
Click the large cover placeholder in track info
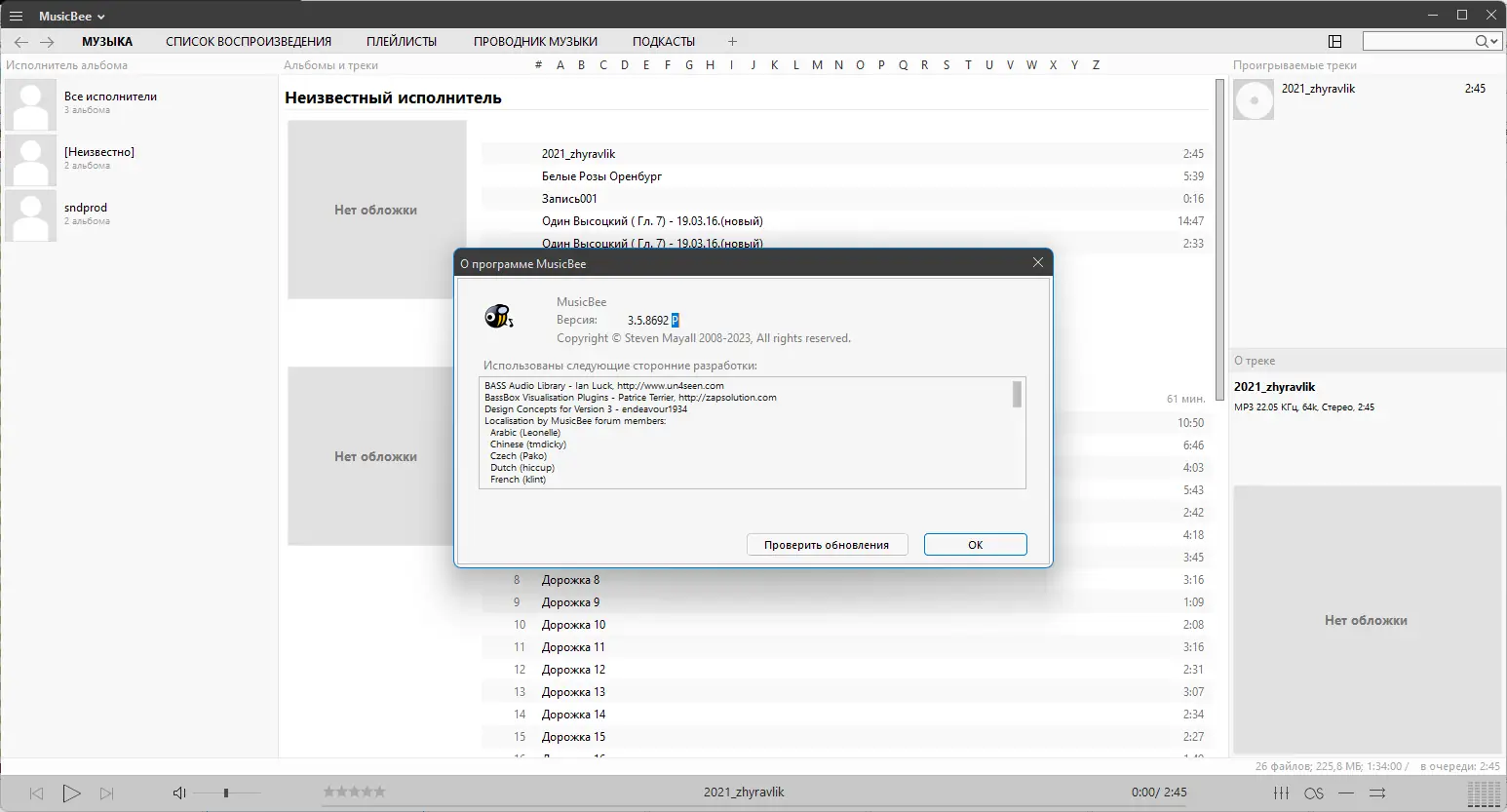coord(1367,620)
